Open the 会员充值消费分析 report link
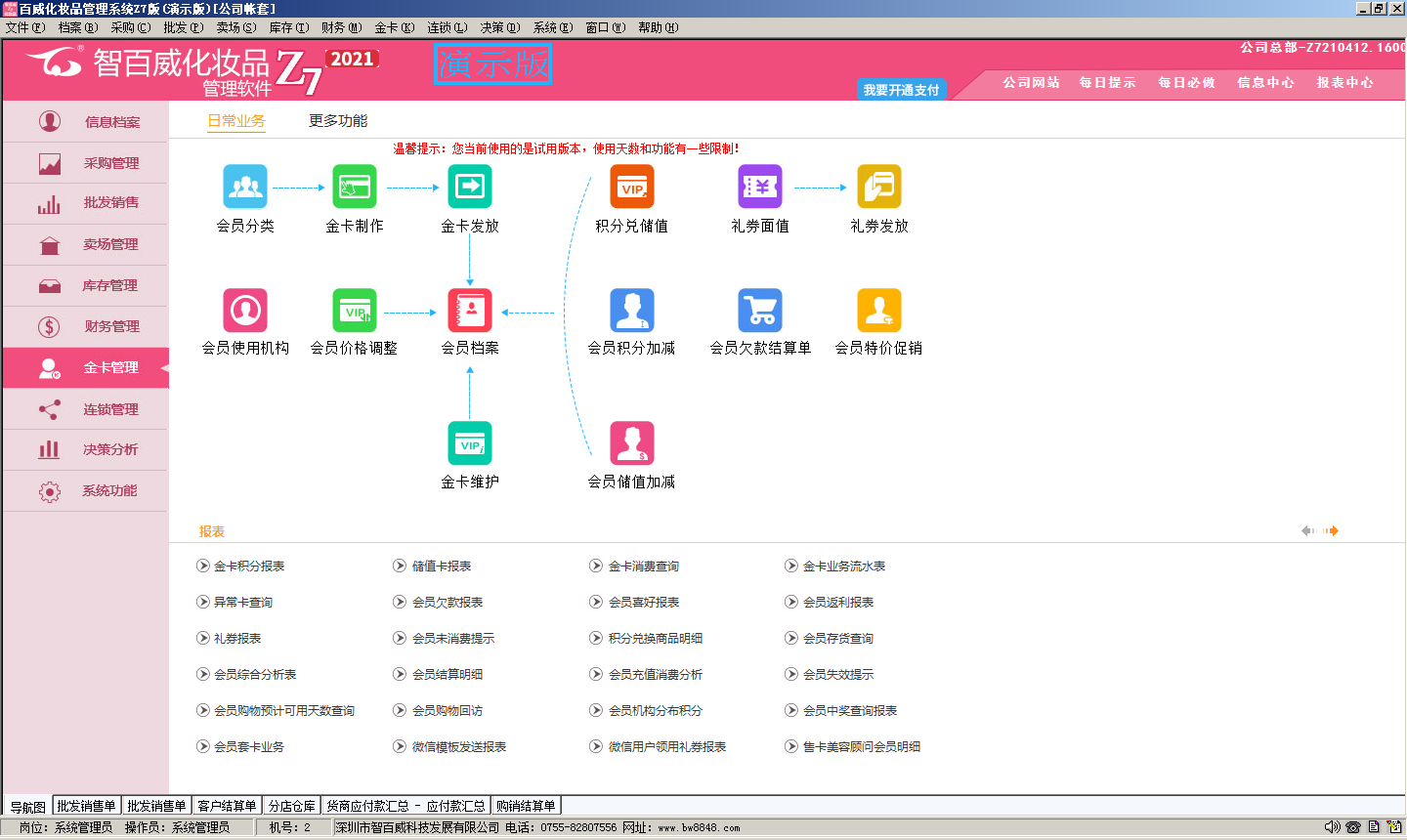The height and width of the screenshot is (840, 1407). tap(655, 675)
